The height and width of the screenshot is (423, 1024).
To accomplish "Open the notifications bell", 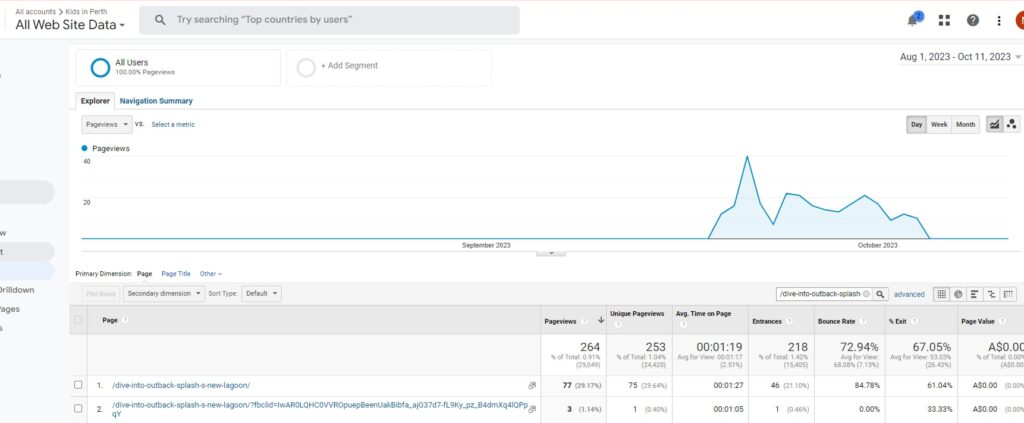I will tap(913, 20).
